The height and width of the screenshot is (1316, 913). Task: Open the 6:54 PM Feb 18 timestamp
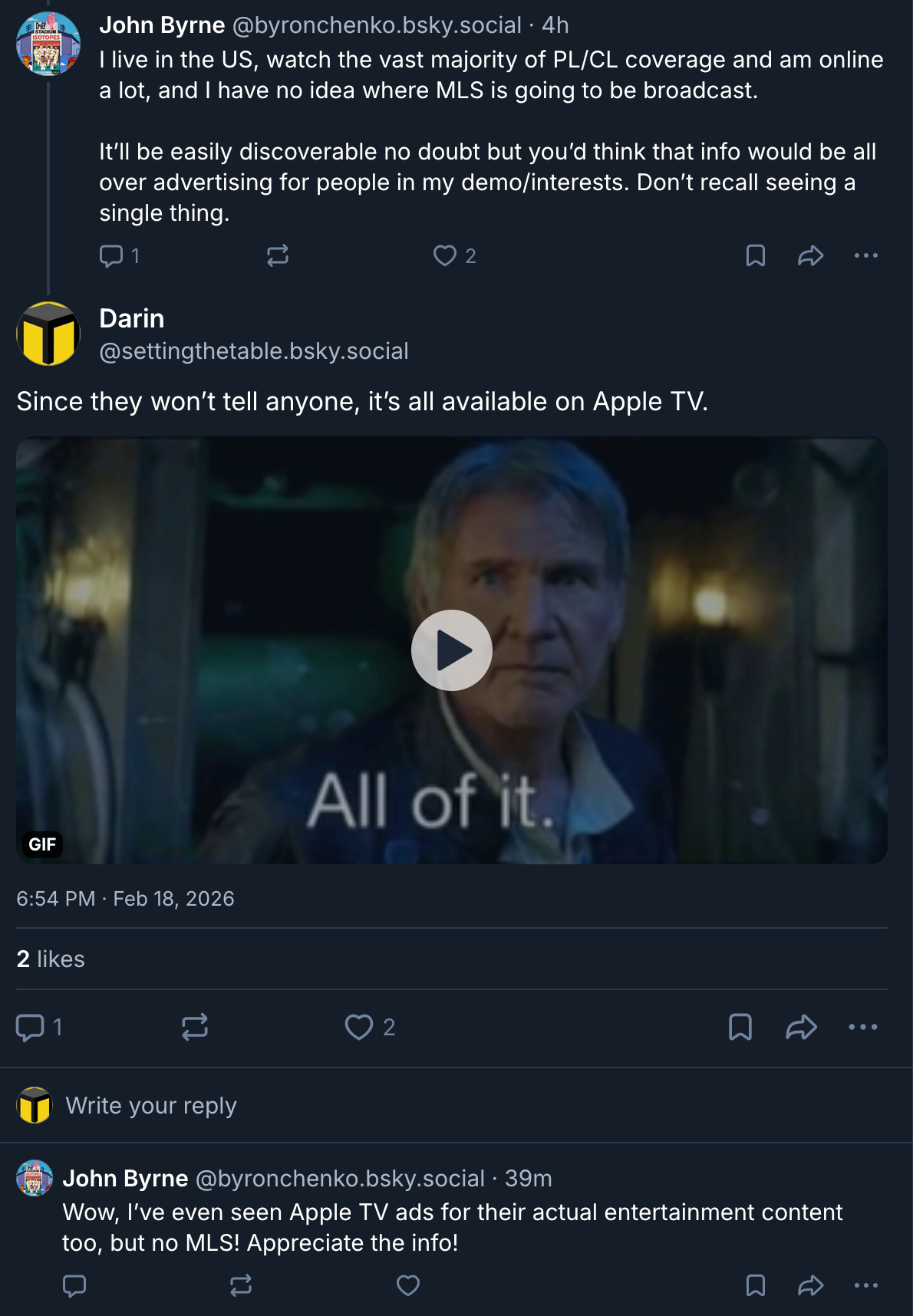[125, 898]
